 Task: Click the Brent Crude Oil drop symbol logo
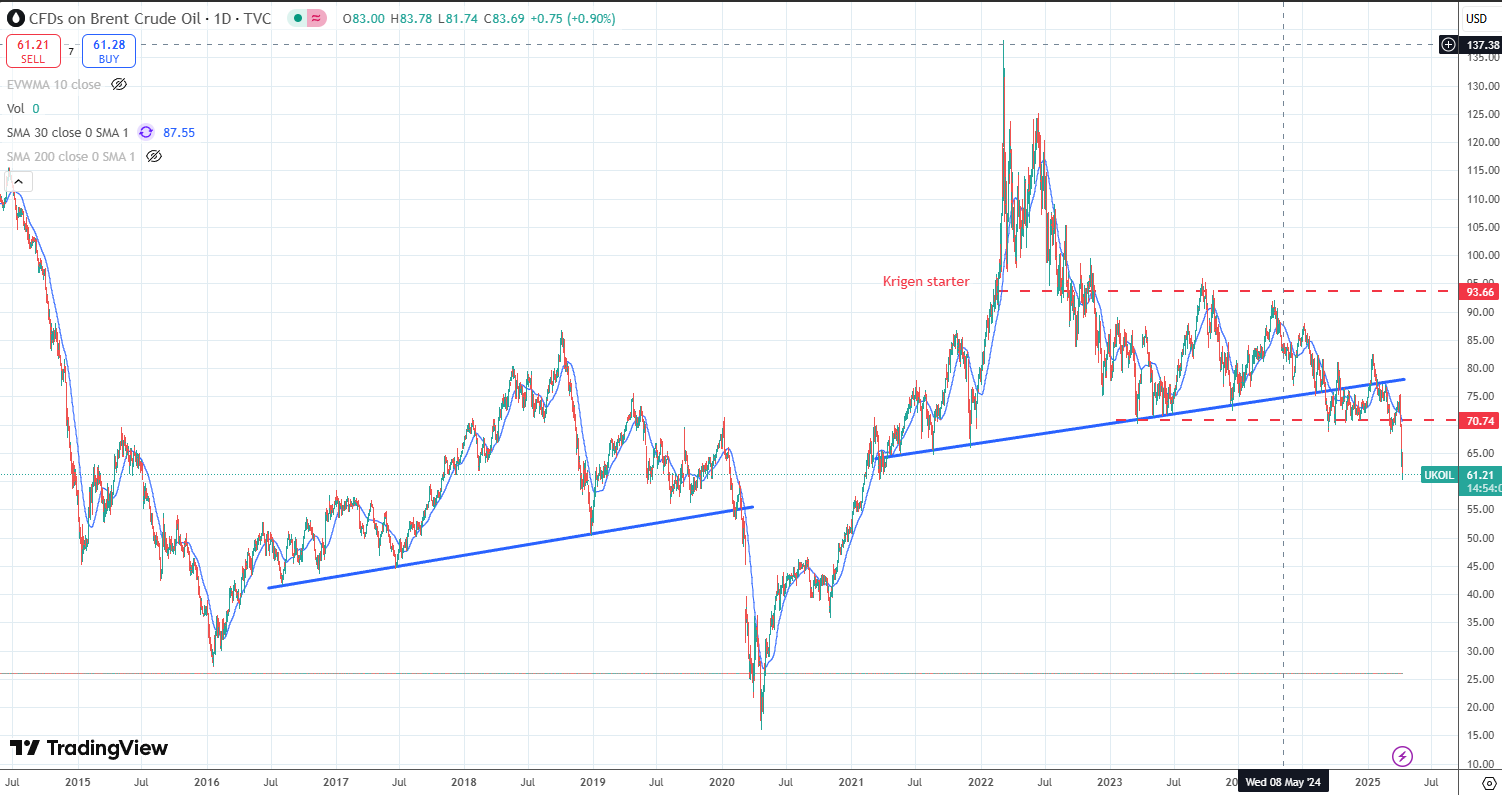(15, 18)
